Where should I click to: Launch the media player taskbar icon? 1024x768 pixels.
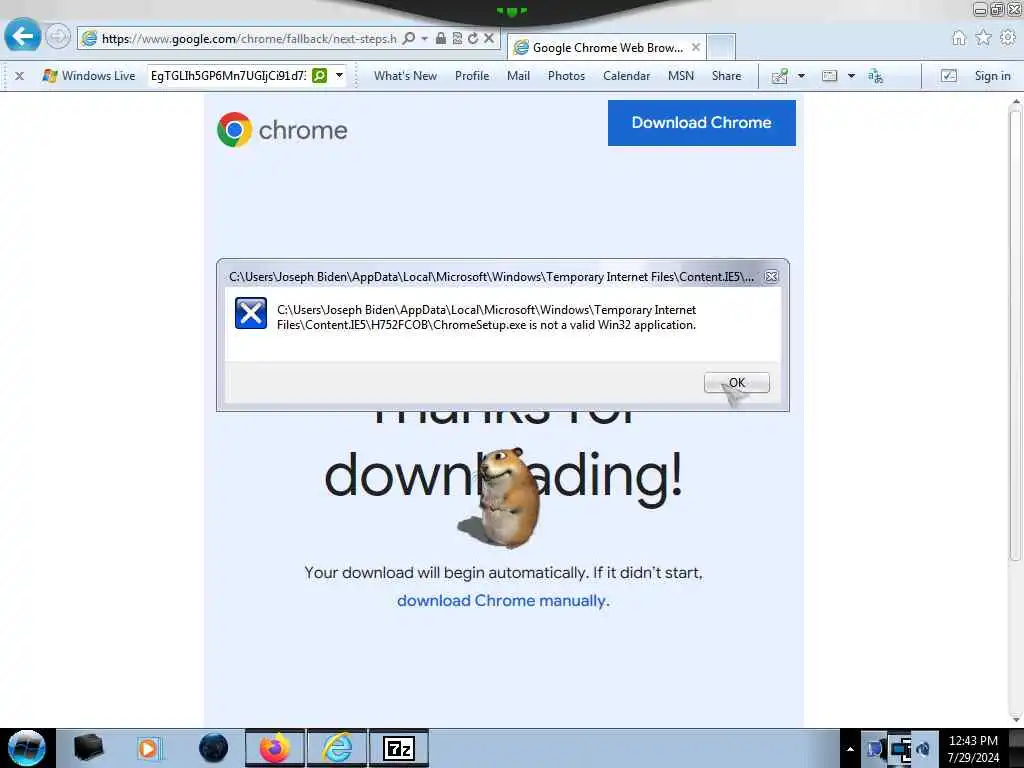148,748
